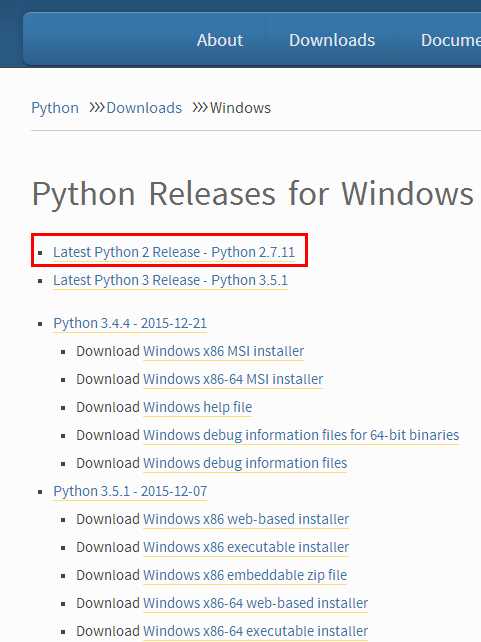This screenshot has height=642, width=481.
Task: Download Windows x86 executable installer
Action: click(246, 547)
